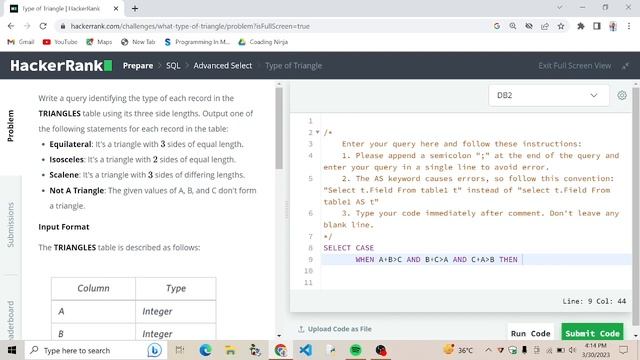This screenshot has width=640, height=360.
Task: Open the notifications center icon
Action: coord(623,350)
